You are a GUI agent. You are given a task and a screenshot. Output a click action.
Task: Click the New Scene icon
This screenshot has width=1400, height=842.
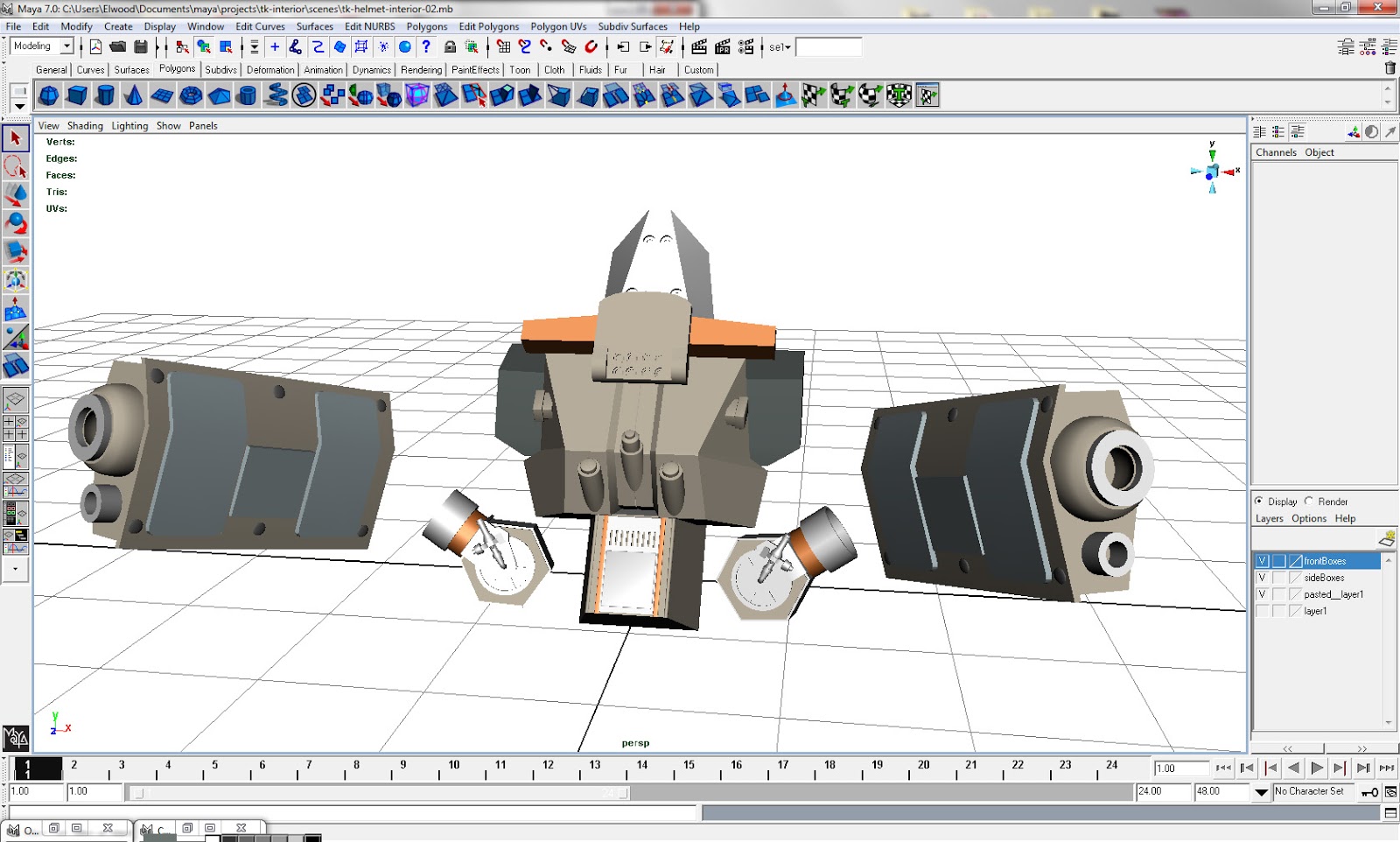click(96, 47)
